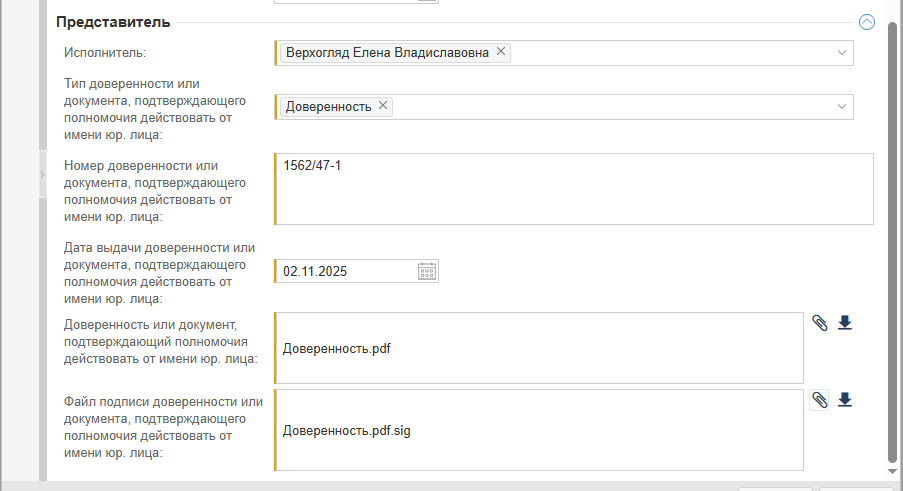Open the calendar picker for дата выдачи
The height and width of the screenshot is (491, 903).
pos(427,271)
